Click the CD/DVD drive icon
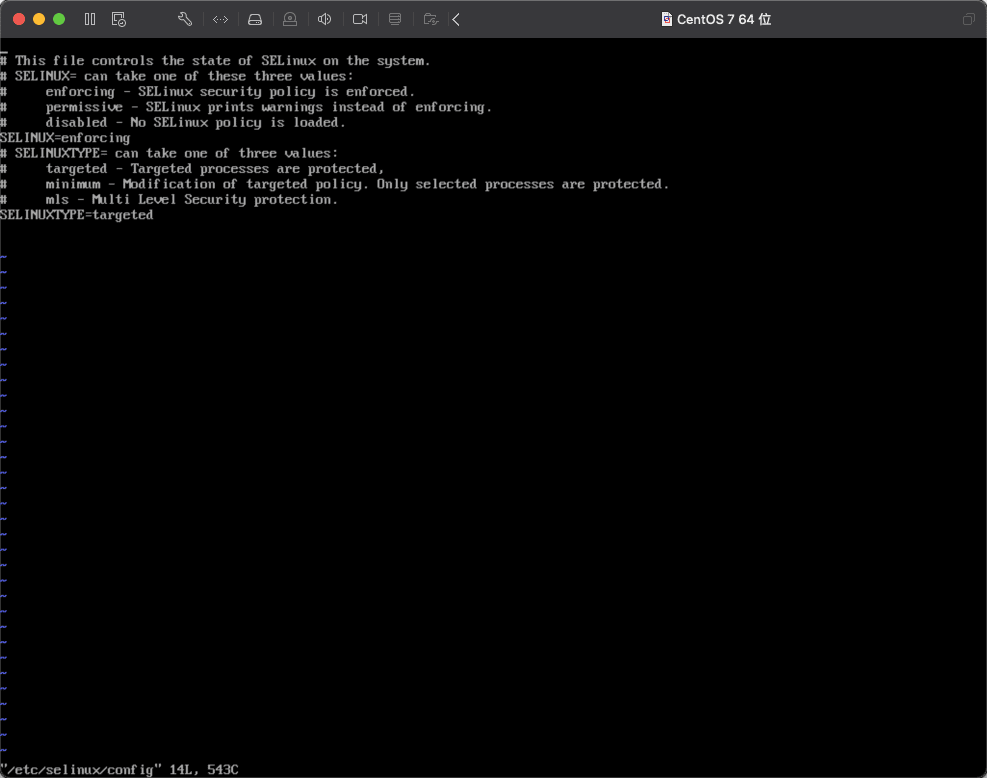987x778 pixels. (290, 19)
